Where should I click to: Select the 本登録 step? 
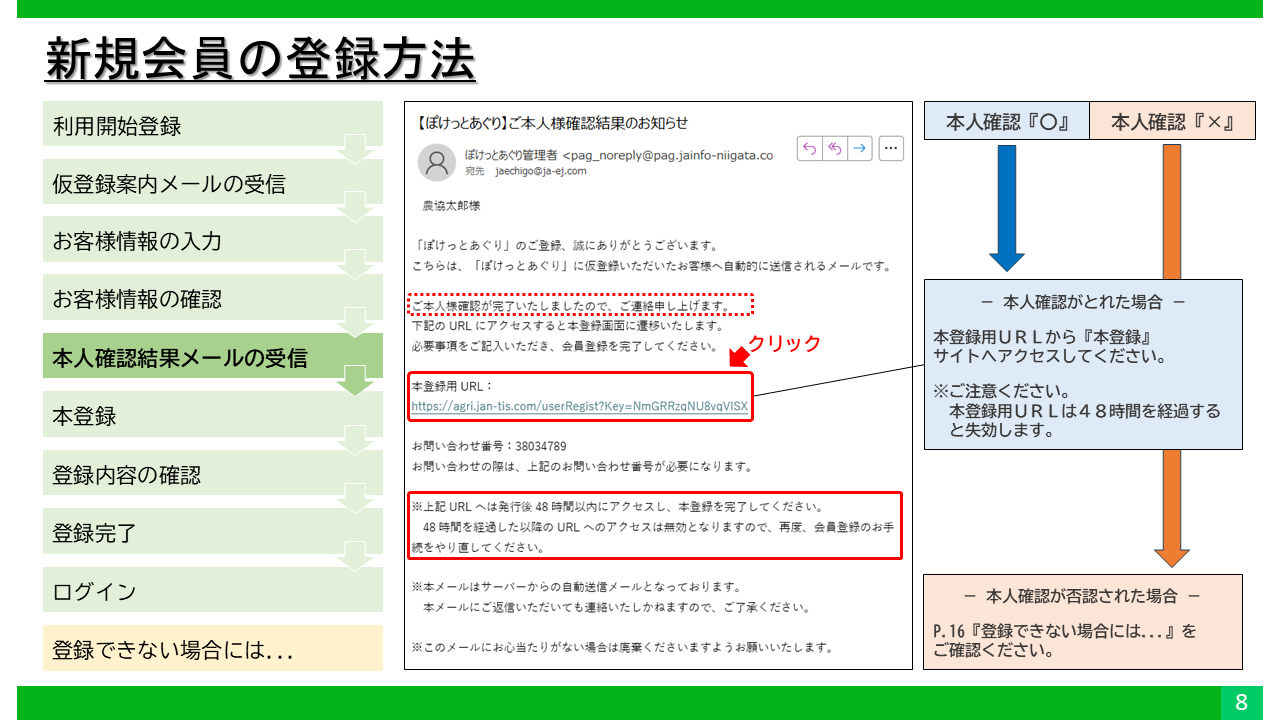(x=212, y=416)
